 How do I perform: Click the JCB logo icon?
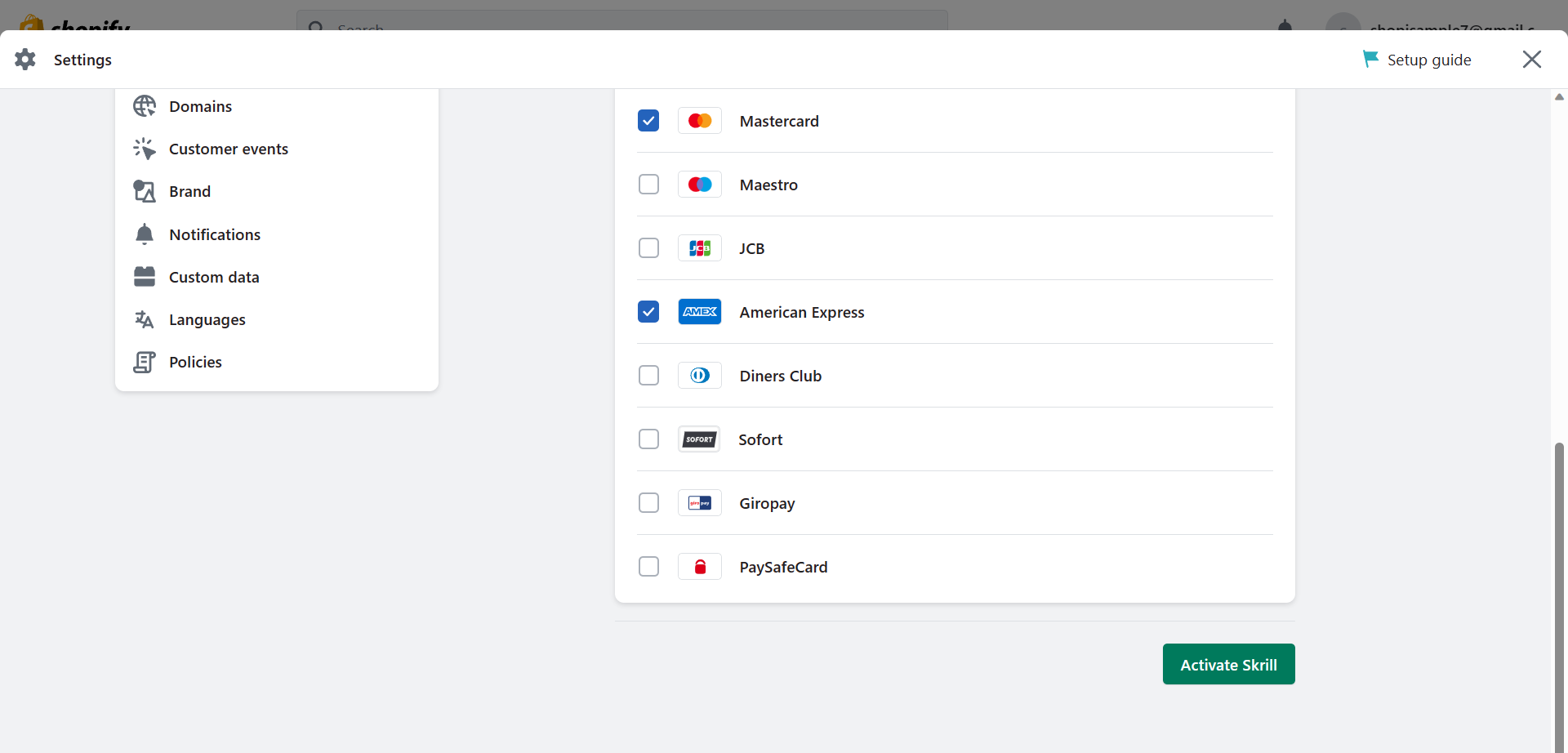pos(700,248)
